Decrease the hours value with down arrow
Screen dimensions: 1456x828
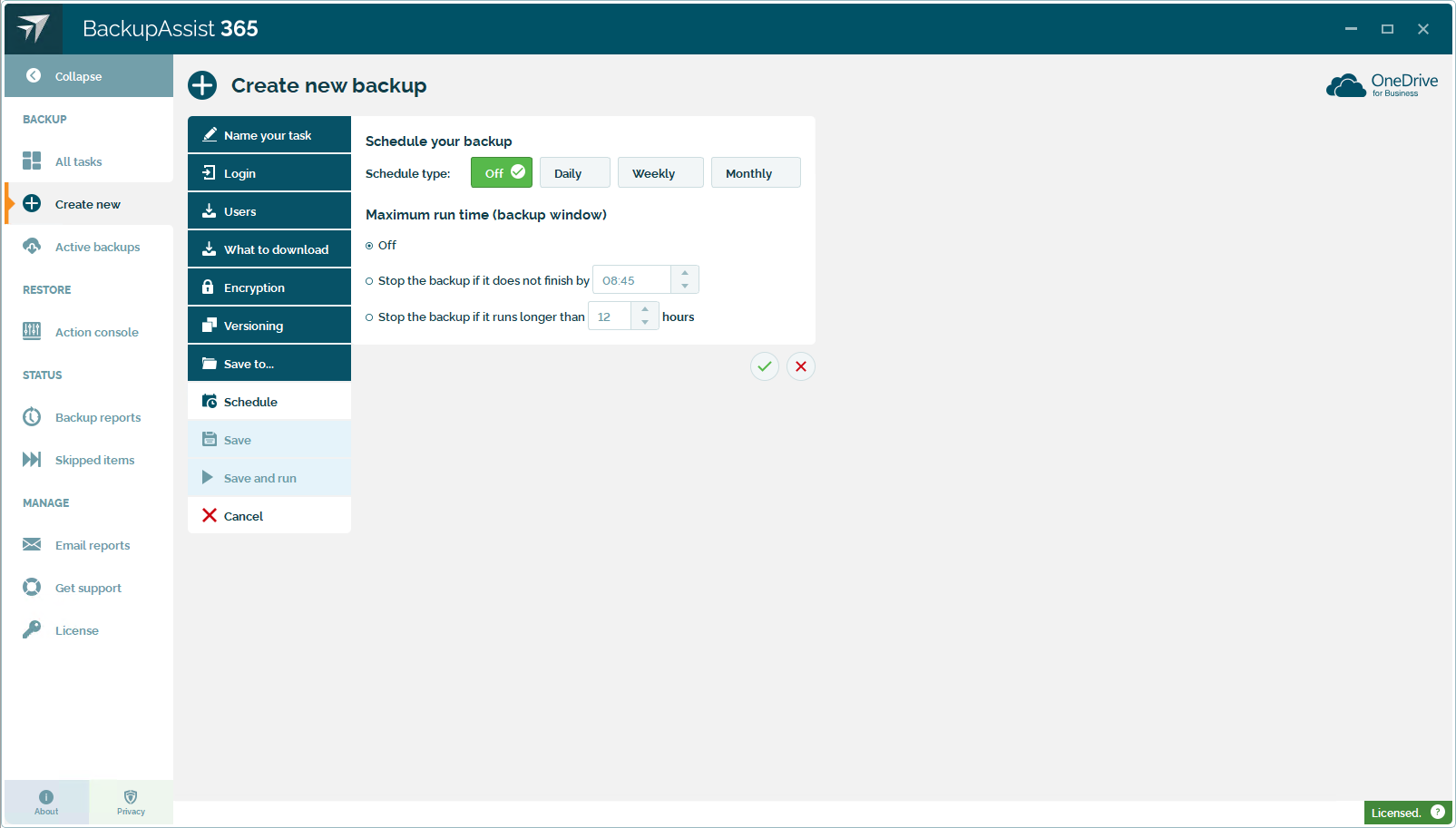click(x=645, y=323)
